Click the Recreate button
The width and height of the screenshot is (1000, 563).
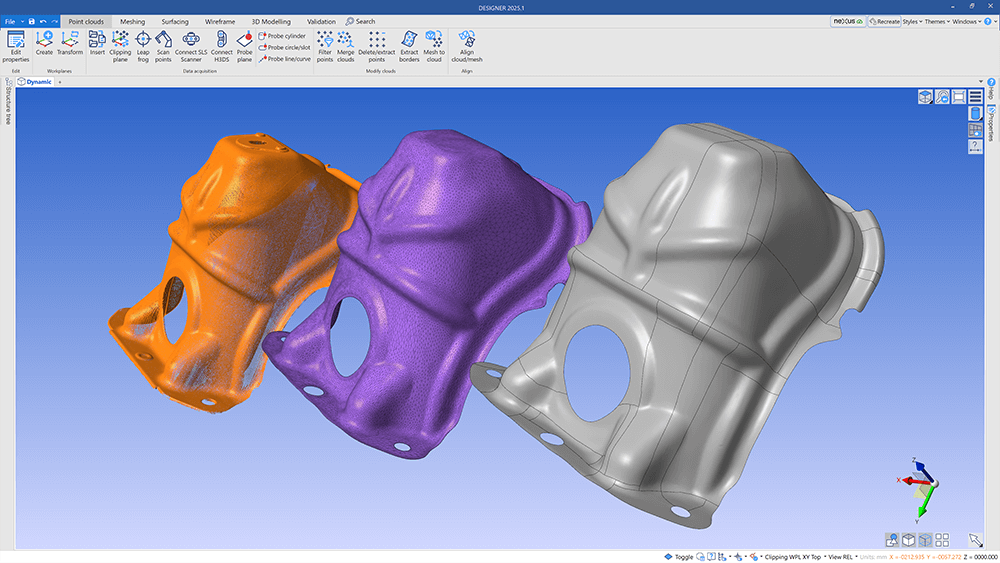885,22
